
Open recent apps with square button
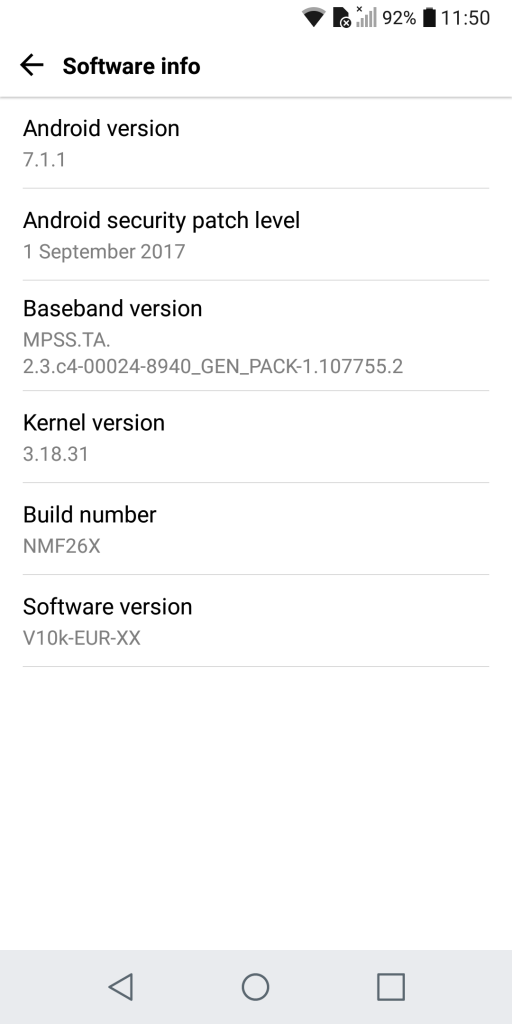point(391,987)
